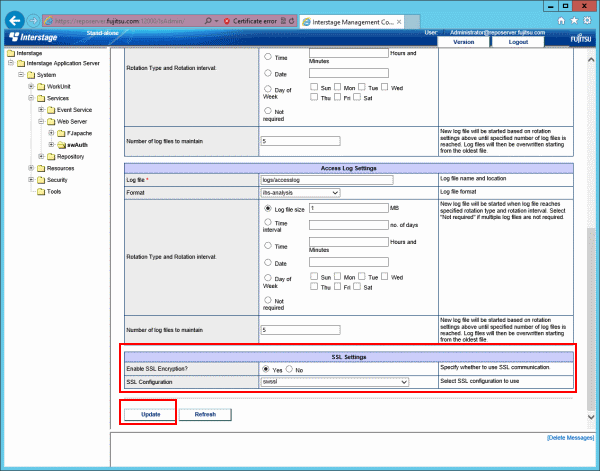Open the address bar search magnifier
The width and height of the screenshot is (600, 471).
[x=208, y=21]
